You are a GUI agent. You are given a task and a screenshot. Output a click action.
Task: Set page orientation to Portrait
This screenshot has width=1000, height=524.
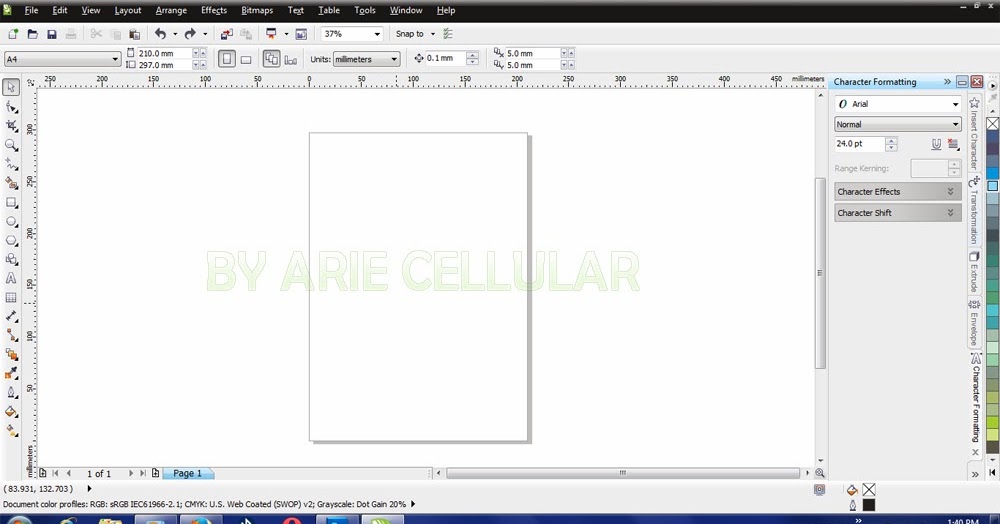[226, 59]
